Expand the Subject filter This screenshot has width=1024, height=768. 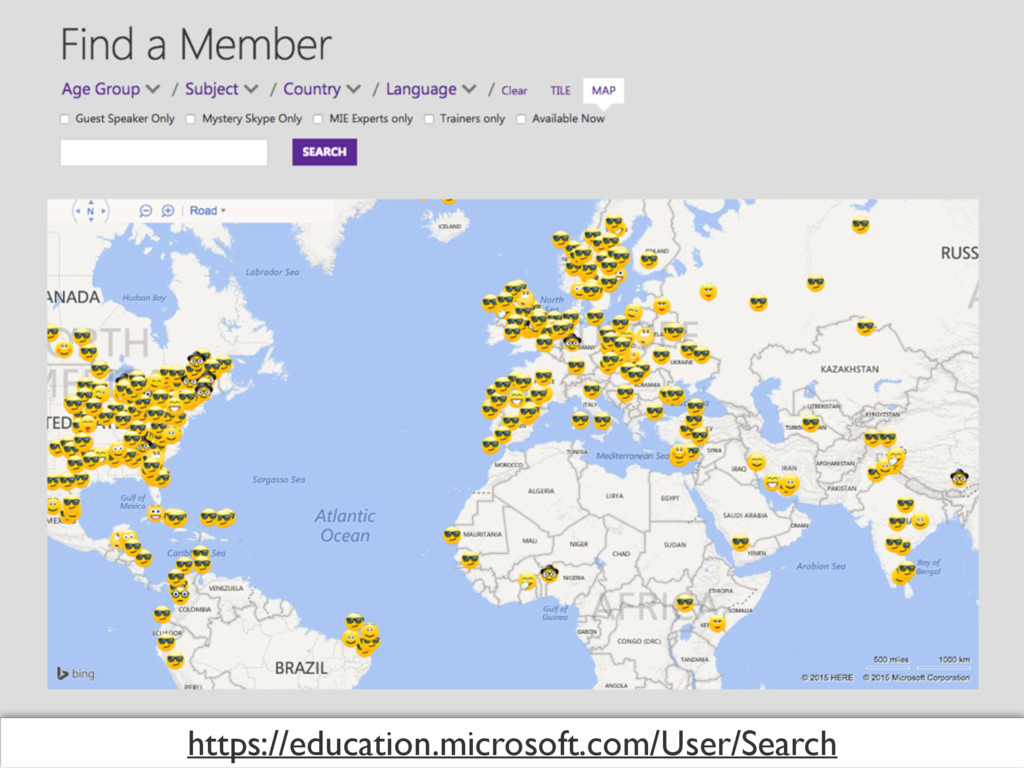tap(221, 89)
